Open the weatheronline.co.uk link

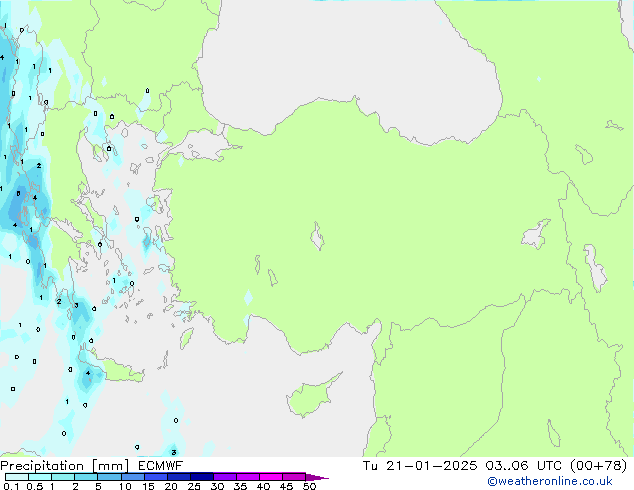click(x=550, y=481)
